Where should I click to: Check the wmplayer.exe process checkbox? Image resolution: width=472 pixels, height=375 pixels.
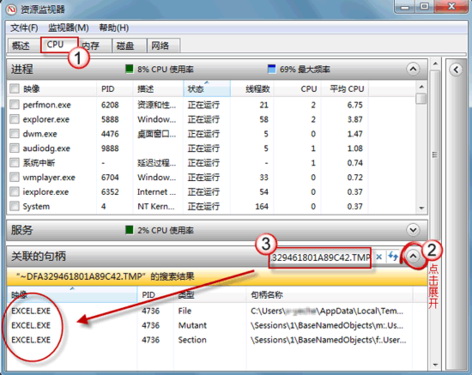(x=14, y=177)
